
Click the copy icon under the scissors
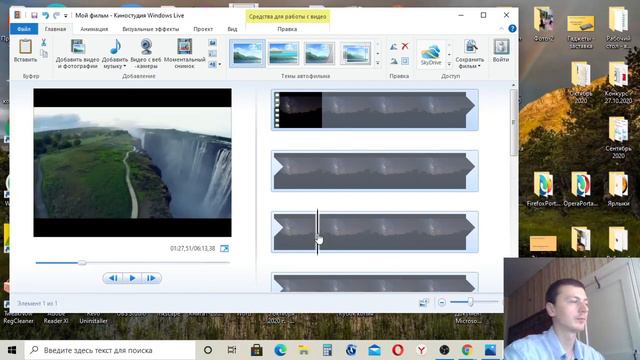44,53
